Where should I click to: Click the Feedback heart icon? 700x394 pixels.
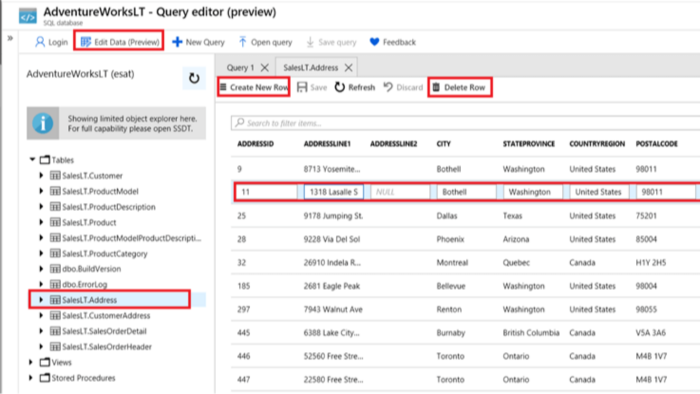click(x=374, y=42)
